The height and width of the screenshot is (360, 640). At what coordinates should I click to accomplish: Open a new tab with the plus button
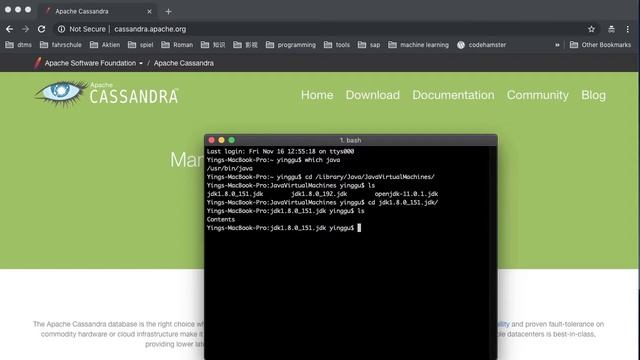(168, 11)
